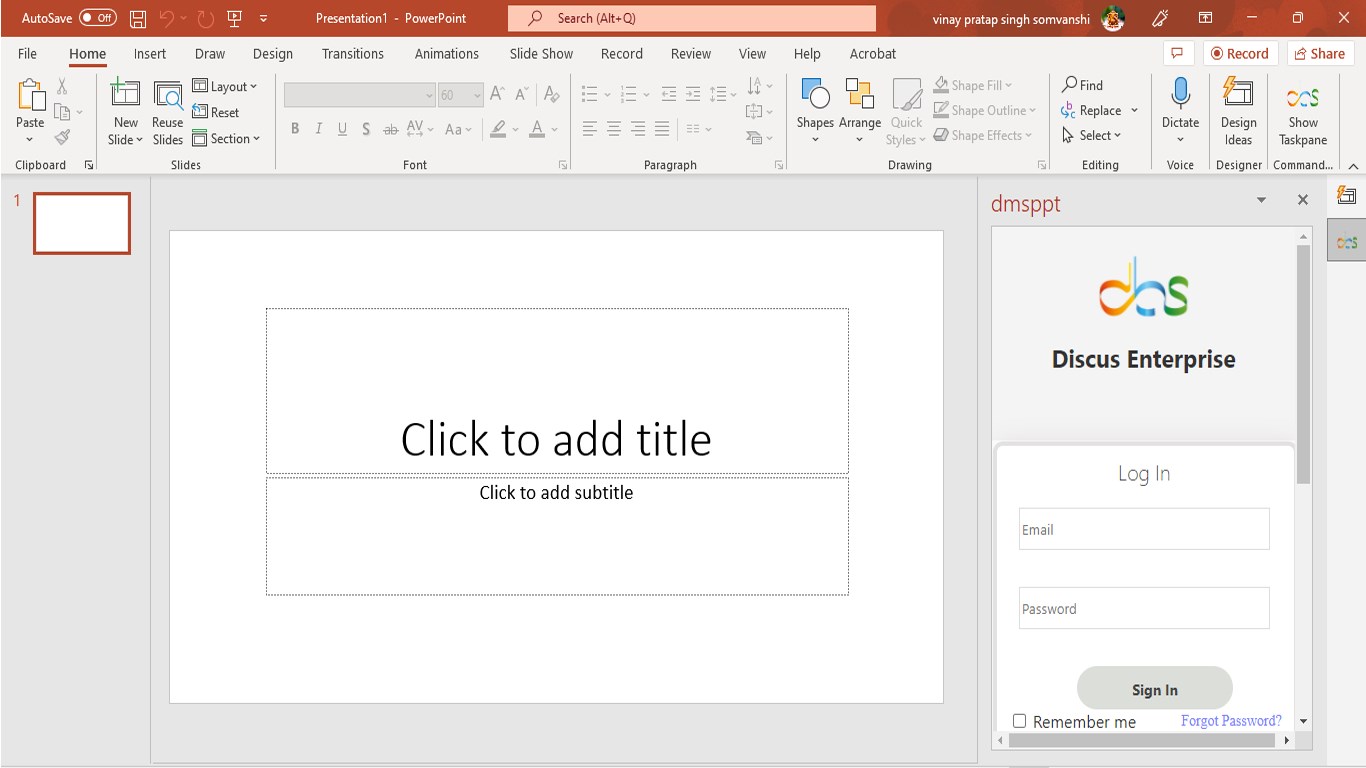
Task: Click the Email input field
Action: pyautogui.click(x=1143, y=530)
